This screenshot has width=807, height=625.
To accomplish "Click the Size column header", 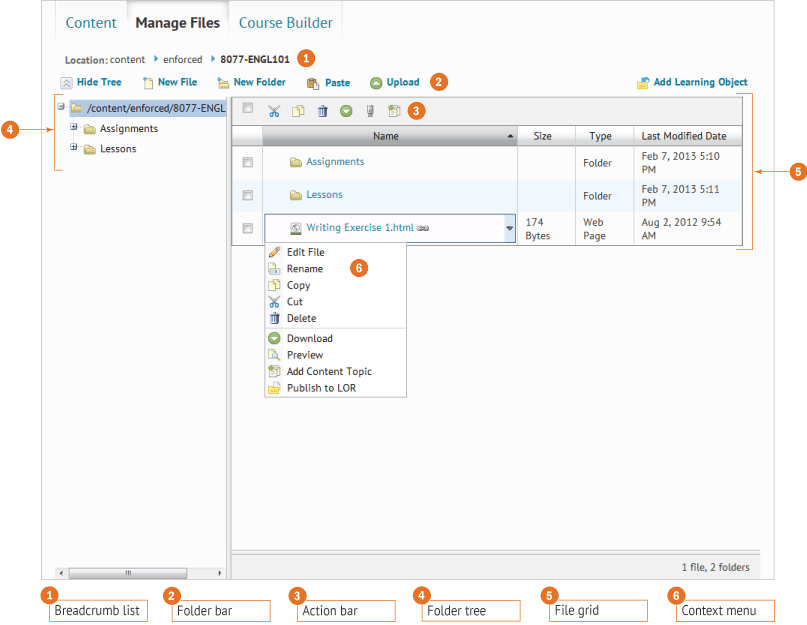I will (x=546, y=136).
